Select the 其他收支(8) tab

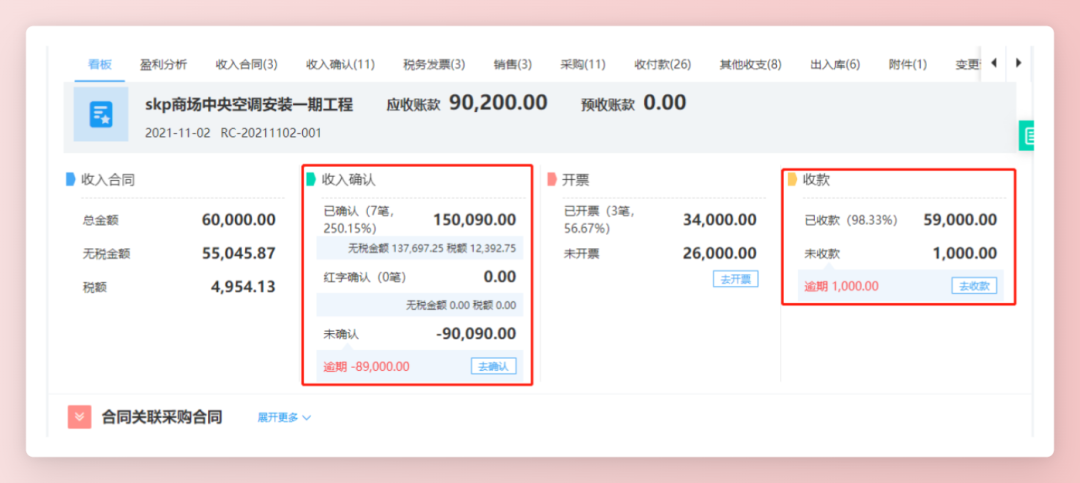point(751,65)
